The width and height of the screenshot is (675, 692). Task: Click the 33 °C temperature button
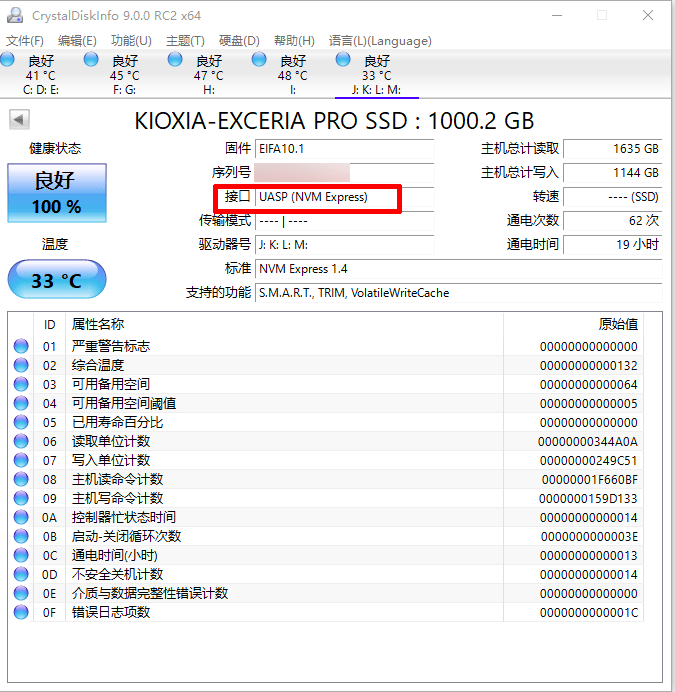pyautogui.click(x=56, y=280)
